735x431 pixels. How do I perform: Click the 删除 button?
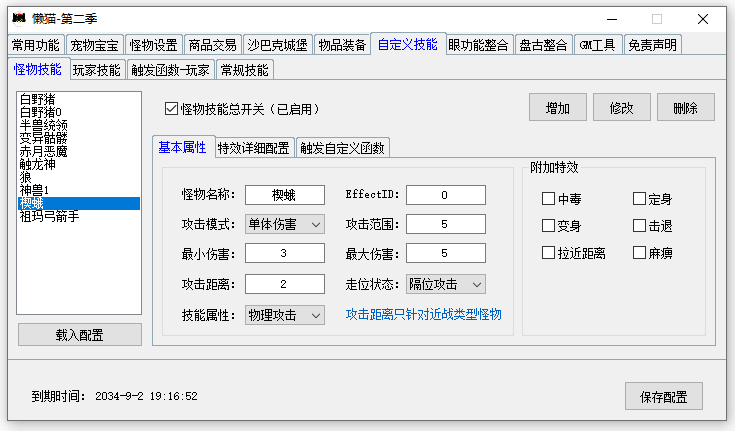(685, 107)
